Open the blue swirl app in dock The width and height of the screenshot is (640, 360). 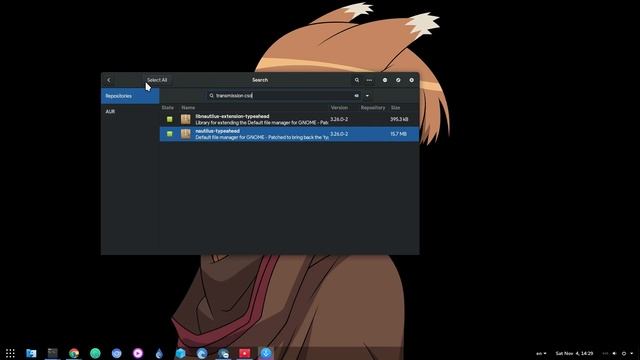coord(202,353)
